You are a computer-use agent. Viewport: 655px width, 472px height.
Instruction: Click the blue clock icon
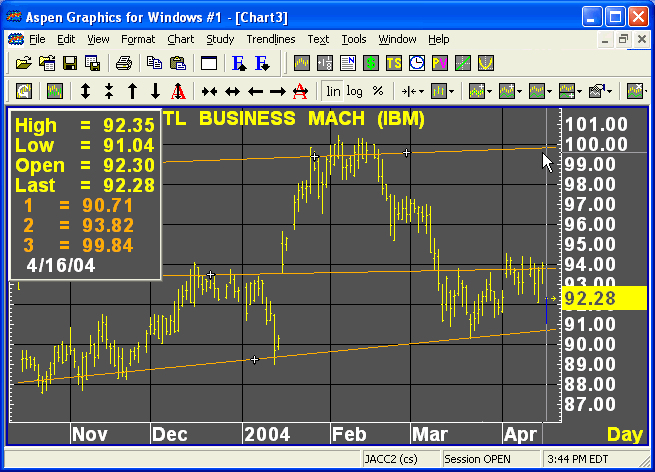coord(416,63)
